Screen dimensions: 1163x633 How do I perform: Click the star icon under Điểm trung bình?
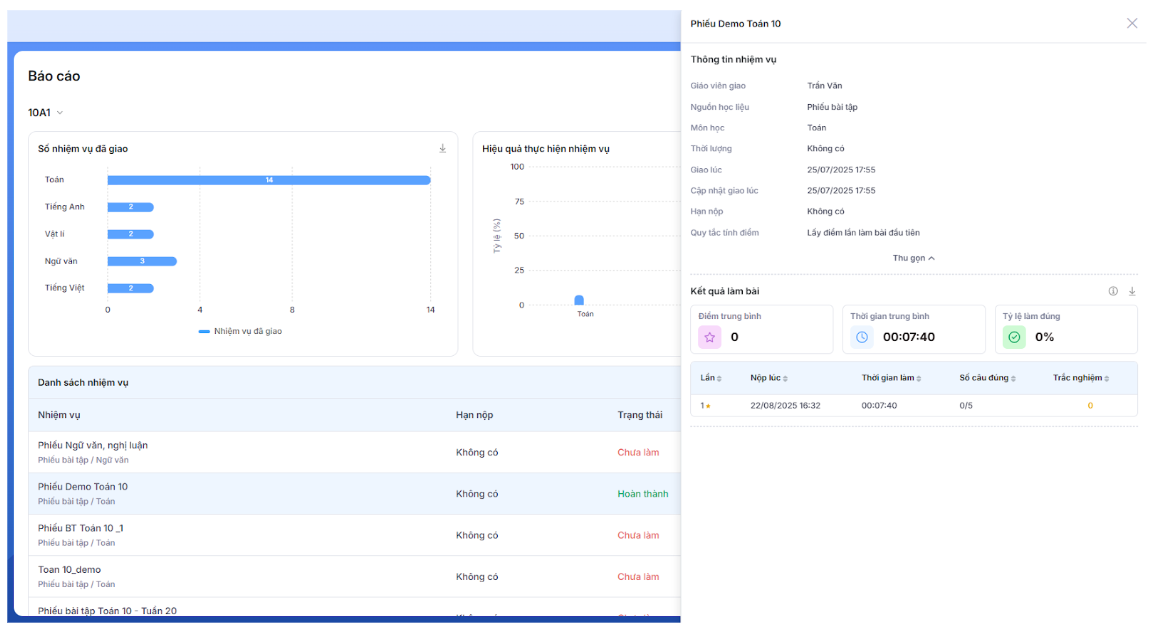(x=709, y=337)
